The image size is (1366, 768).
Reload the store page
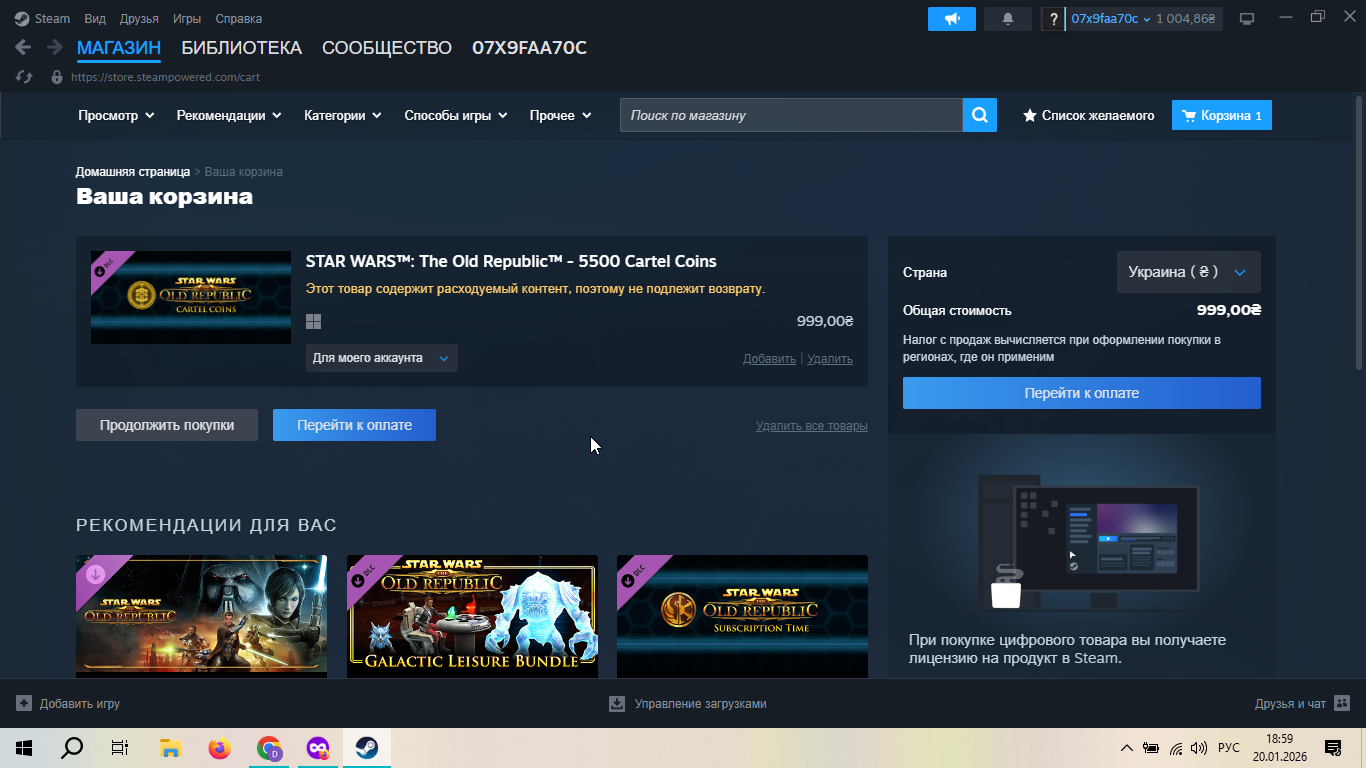pos(25,77)
